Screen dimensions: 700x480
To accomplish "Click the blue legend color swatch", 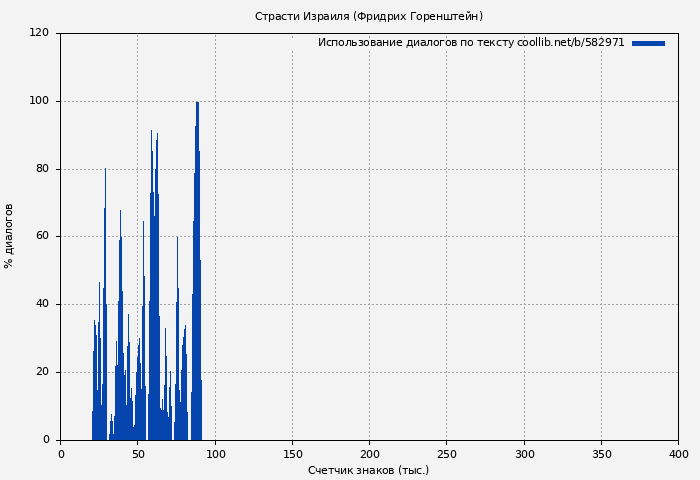I will point(648,43).
